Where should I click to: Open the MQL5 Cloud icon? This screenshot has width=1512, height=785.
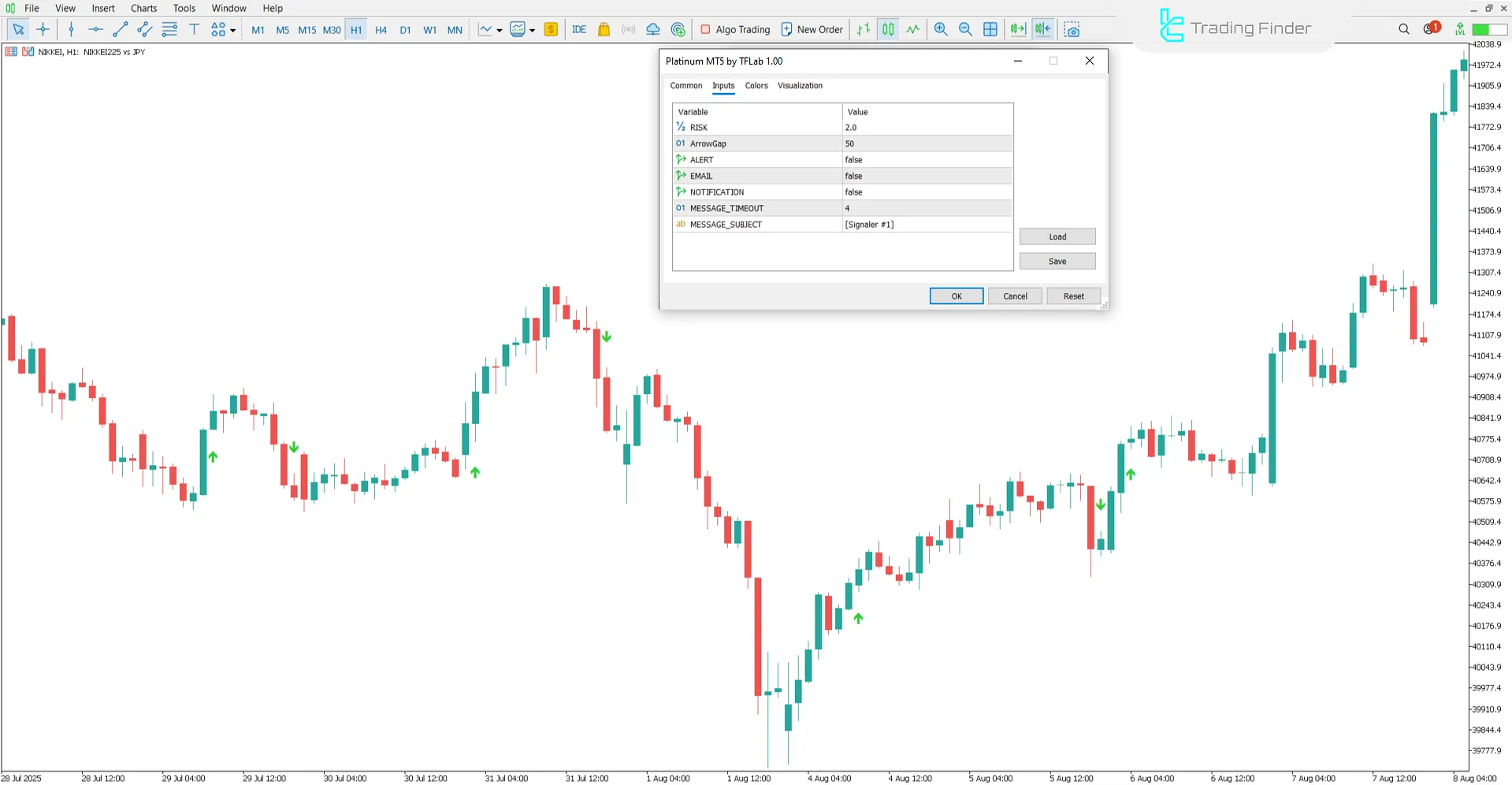coord(652,29)
